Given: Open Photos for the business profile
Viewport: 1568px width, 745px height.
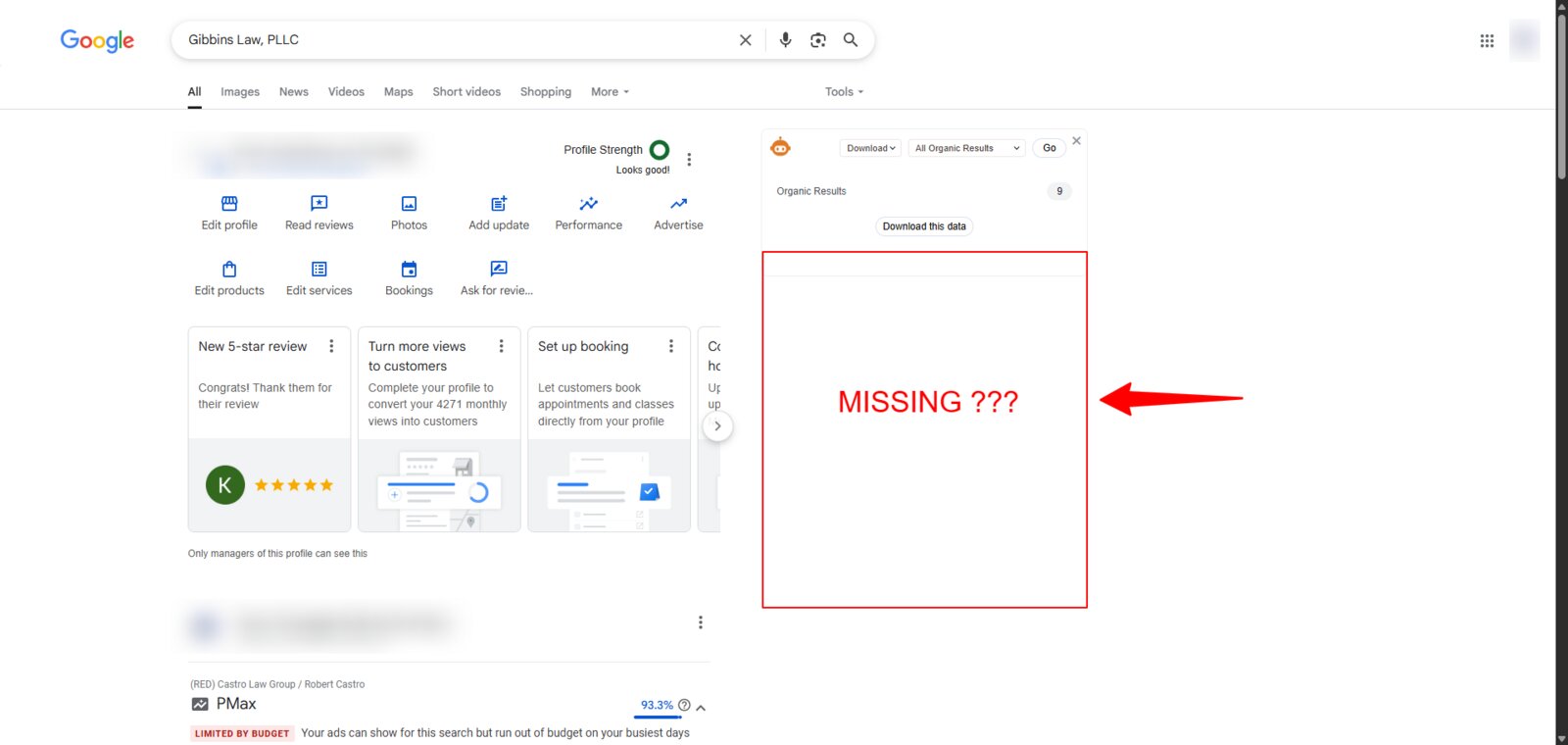Looking at the screenshot, I should point(409,213).
